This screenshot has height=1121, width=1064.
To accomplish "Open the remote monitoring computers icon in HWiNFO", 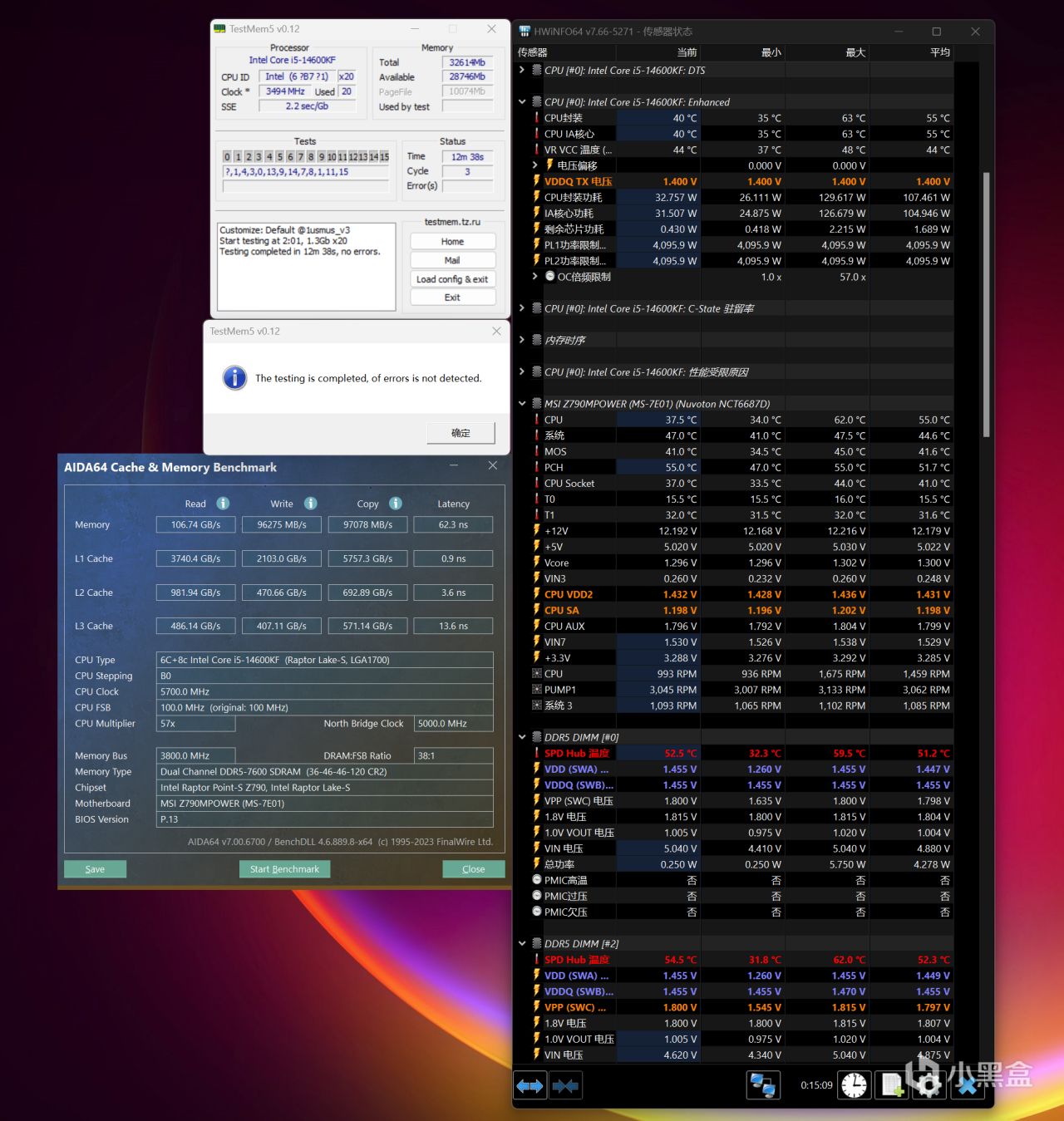I will (762, 1085).
